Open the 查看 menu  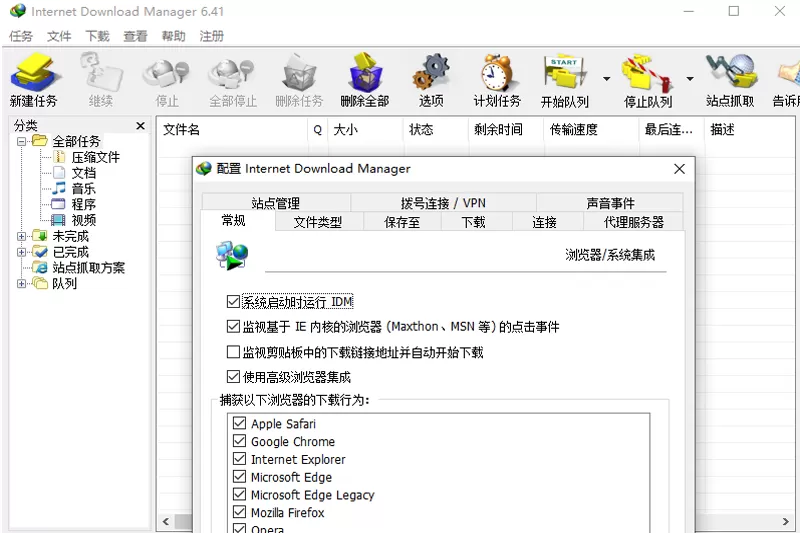pyautogui.click(x=135, y=36)
